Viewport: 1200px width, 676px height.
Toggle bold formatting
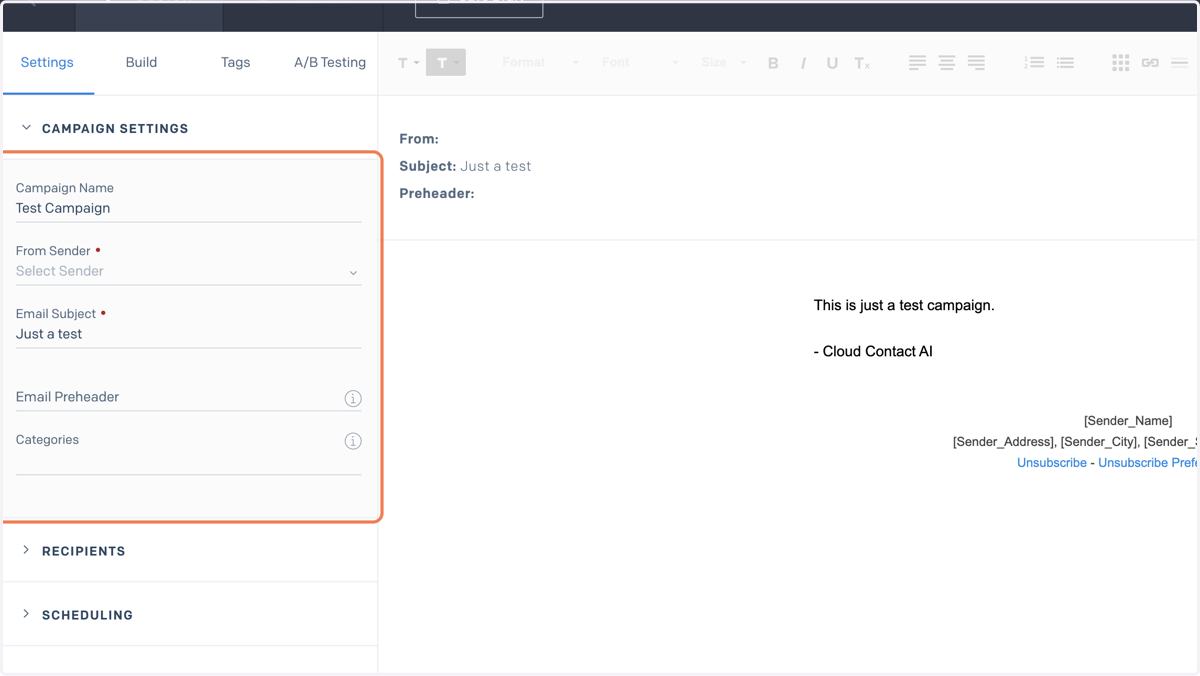pyautogui.click(x=773, y=62)
